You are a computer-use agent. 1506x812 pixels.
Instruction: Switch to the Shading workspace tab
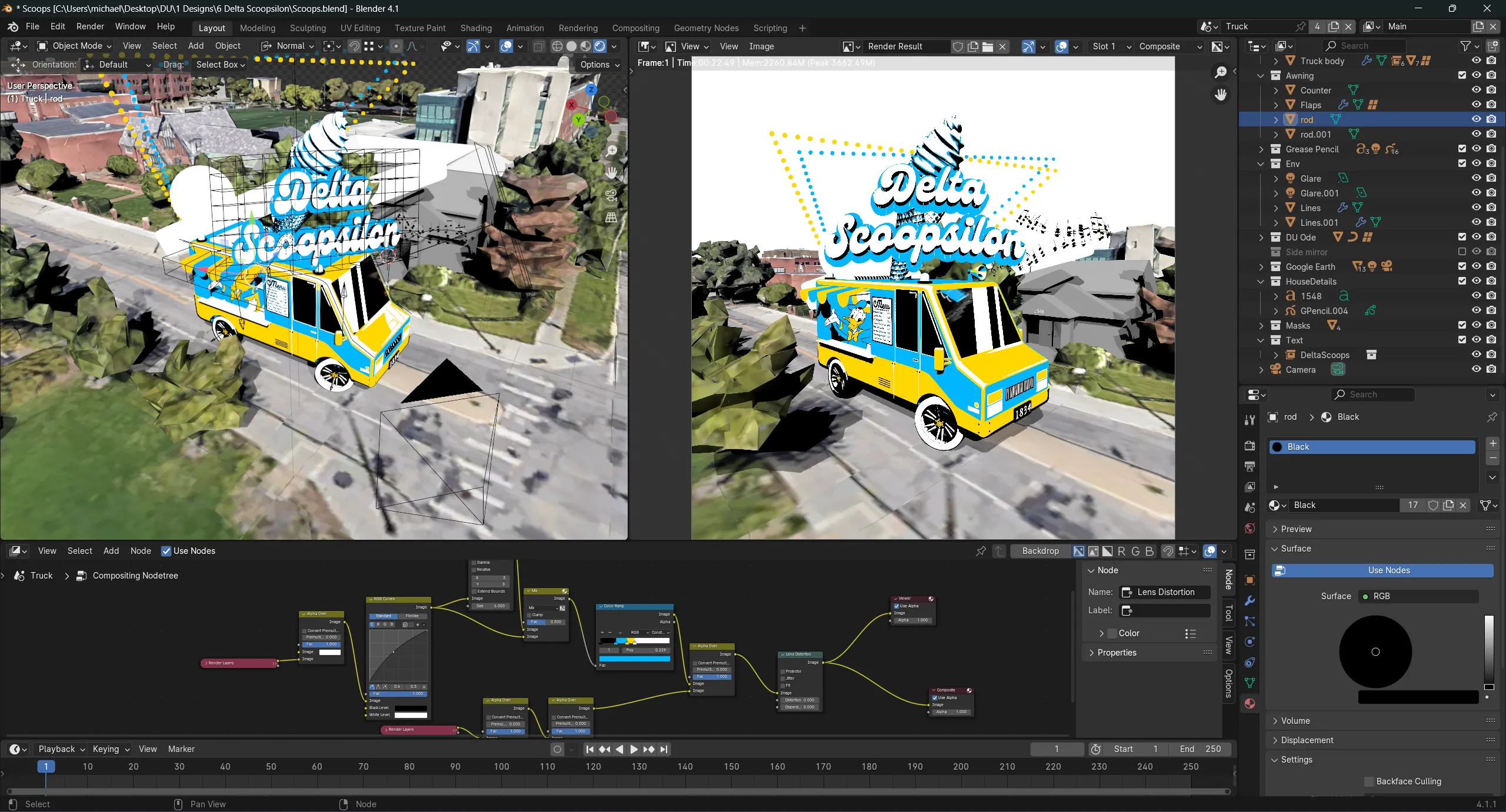pyautogui.click(x=475, y=28)
